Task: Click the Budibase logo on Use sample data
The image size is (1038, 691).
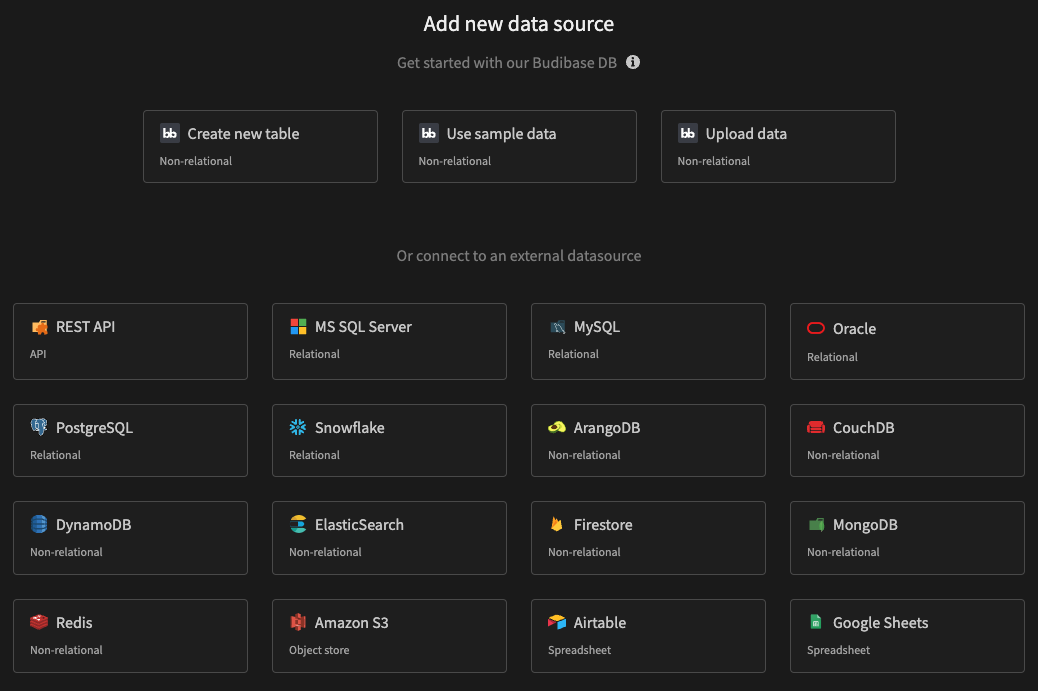Action: click(428, 133)
